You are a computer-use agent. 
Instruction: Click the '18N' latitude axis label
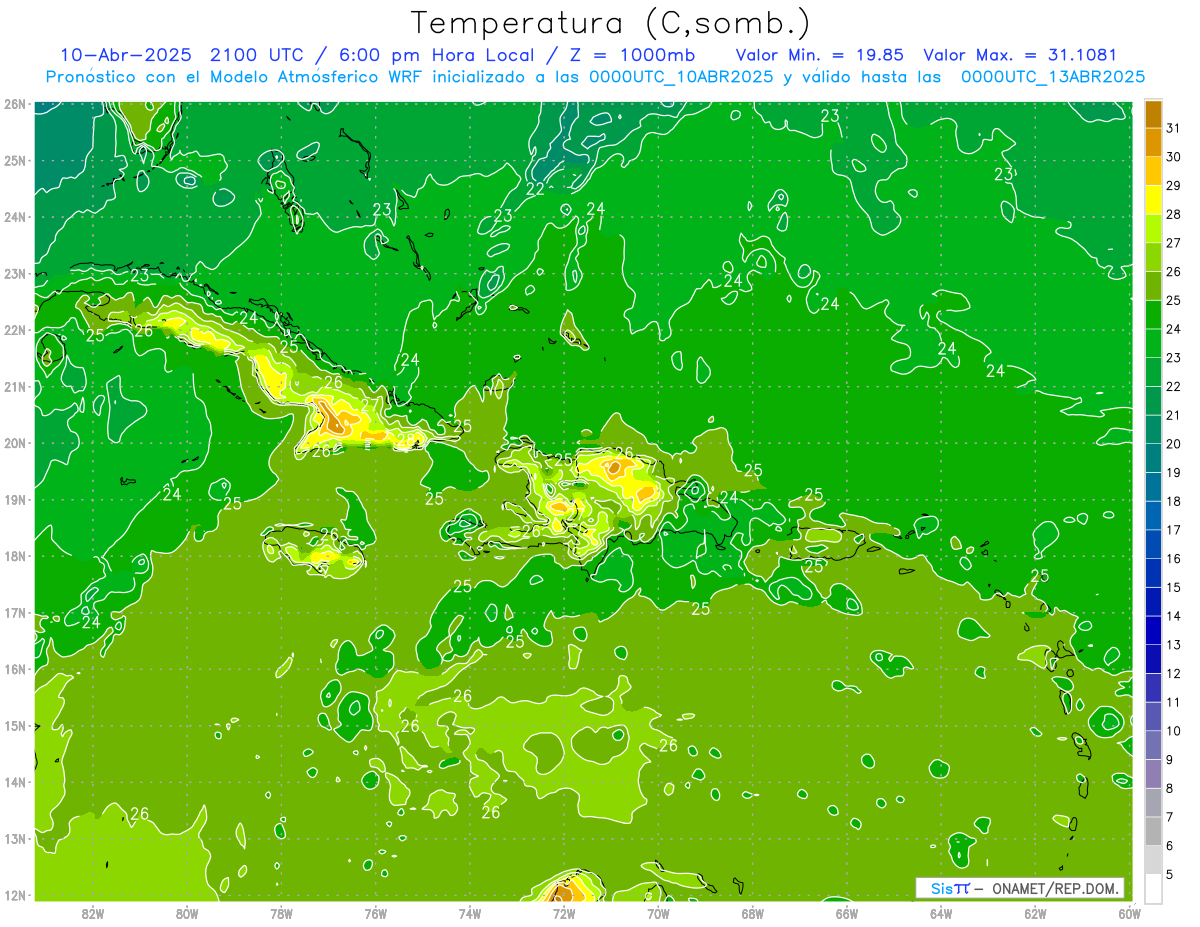15,556
